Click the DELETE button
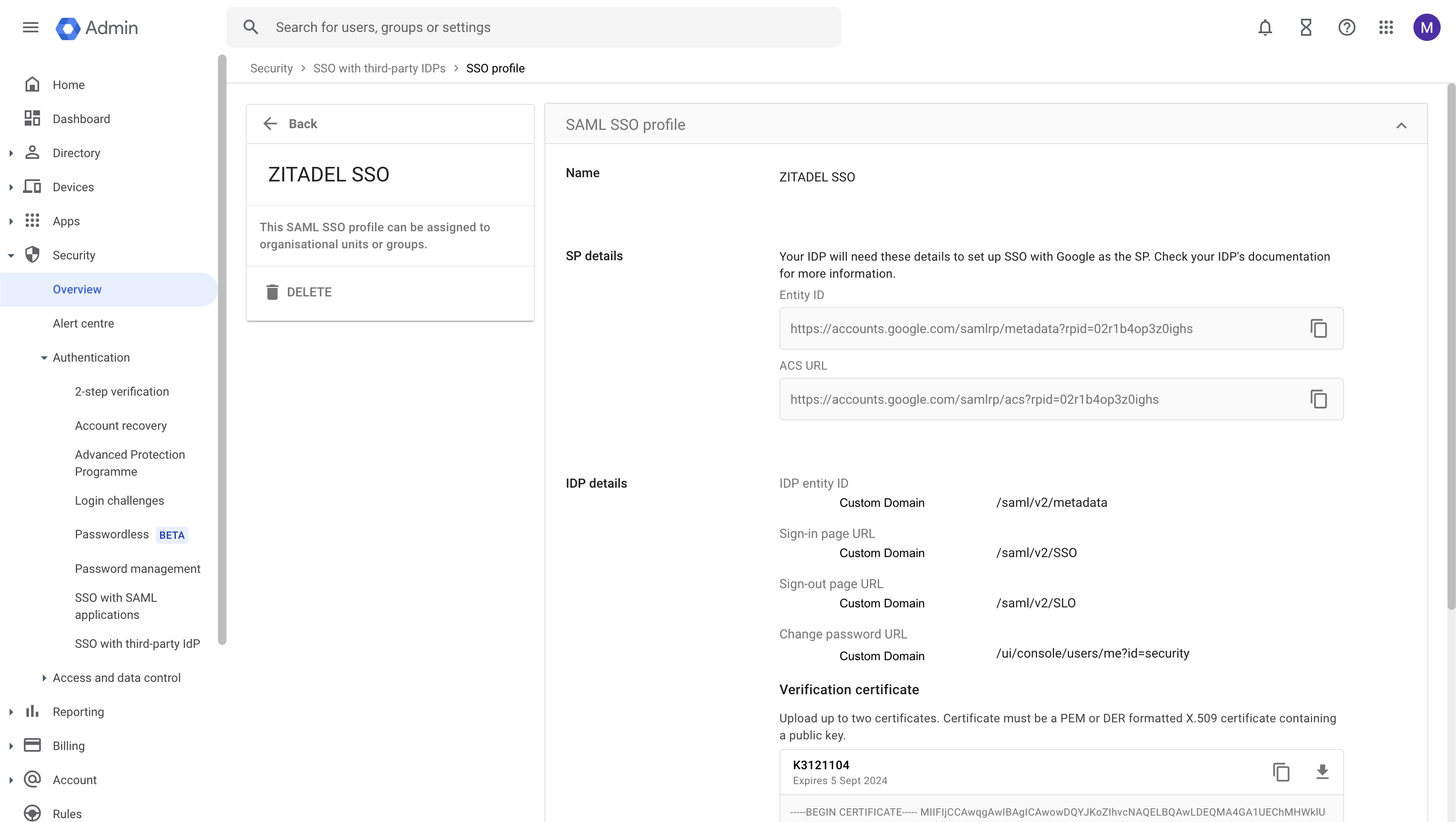 pyautogui.click(x=298, y=292)
